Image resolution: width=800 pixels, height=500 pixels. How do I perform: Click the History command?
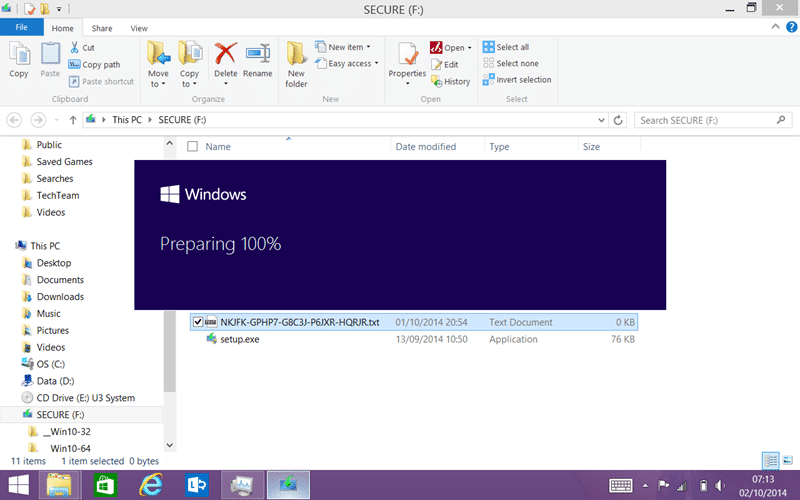451,82
